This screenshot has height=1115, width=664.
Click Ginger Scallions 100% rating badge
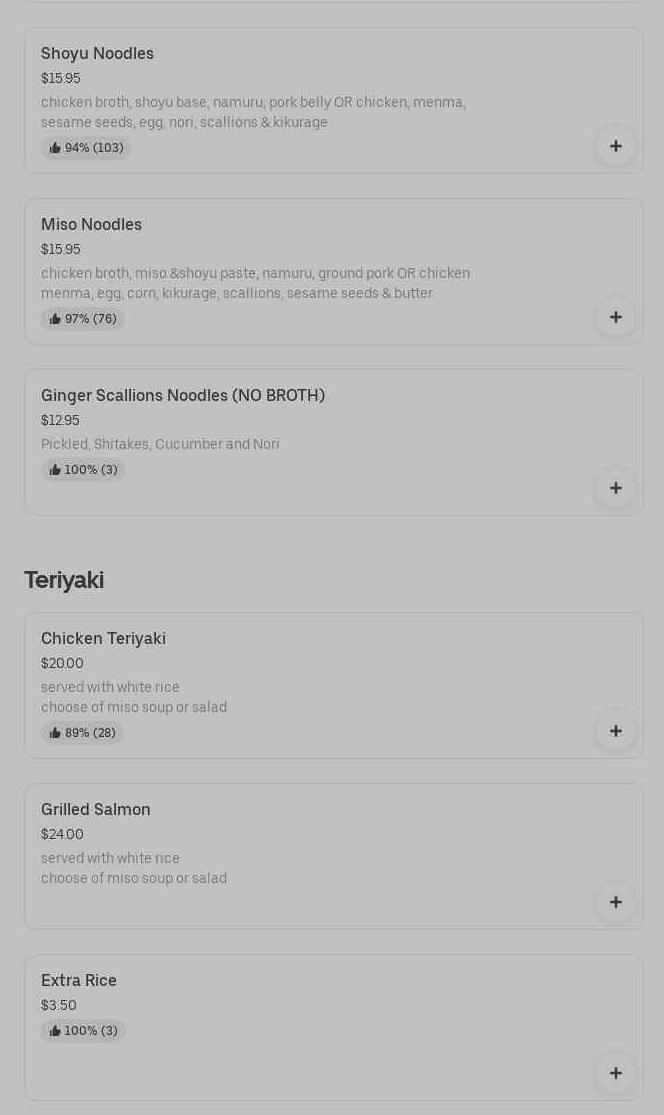pos(83,470)
